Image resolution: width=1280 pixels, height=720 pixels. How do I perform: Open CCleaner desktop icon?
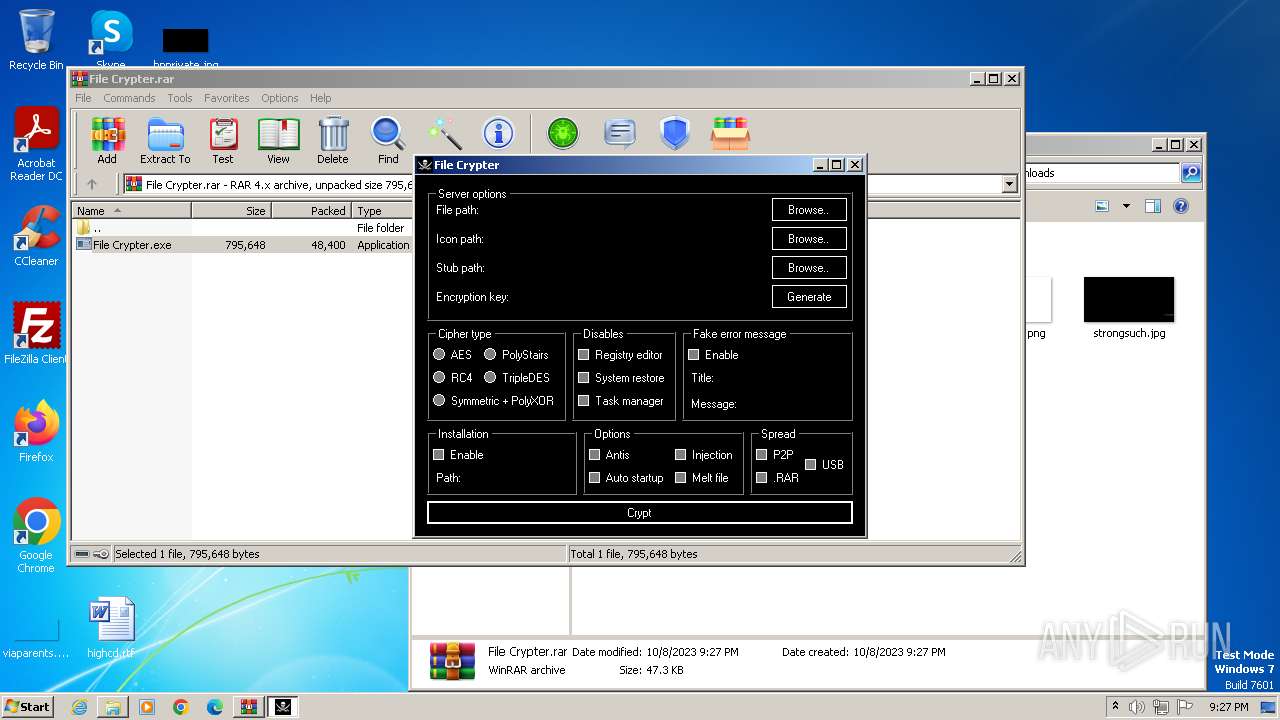[36, 236]
